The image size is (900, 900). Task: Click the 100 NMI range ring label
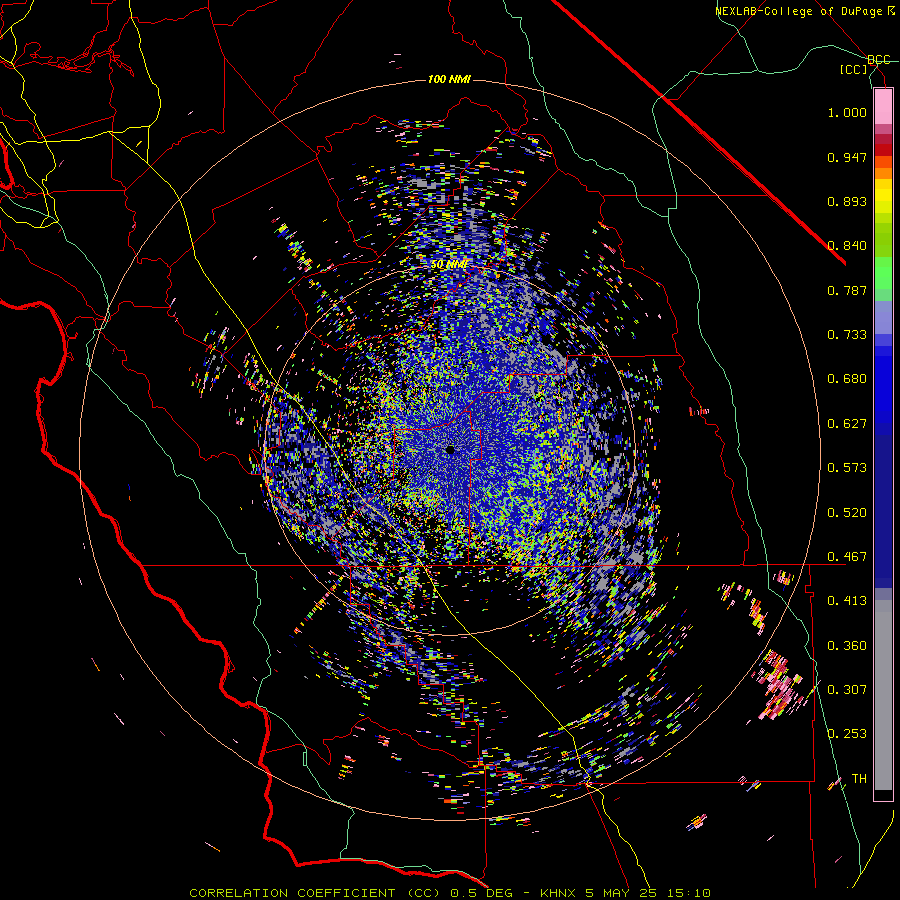[x=449, y=79]
